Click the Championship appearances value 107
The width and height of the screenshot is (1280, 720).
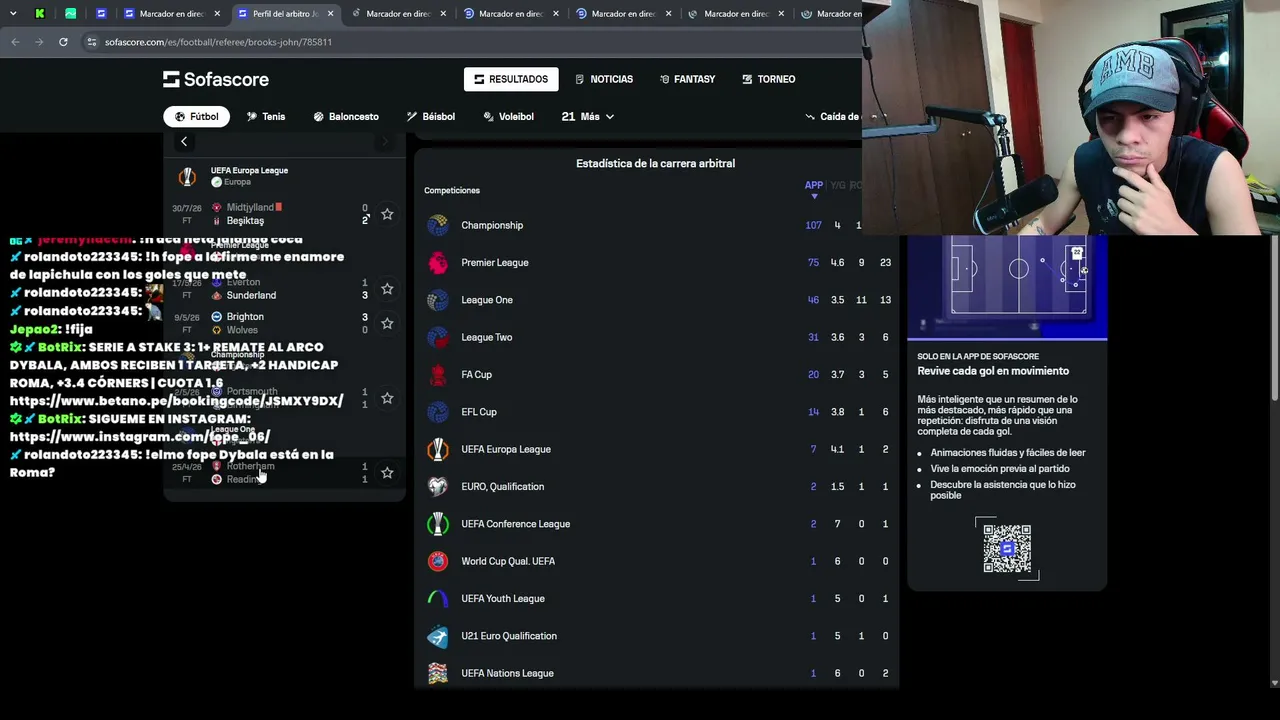click(x=813, y=226)
